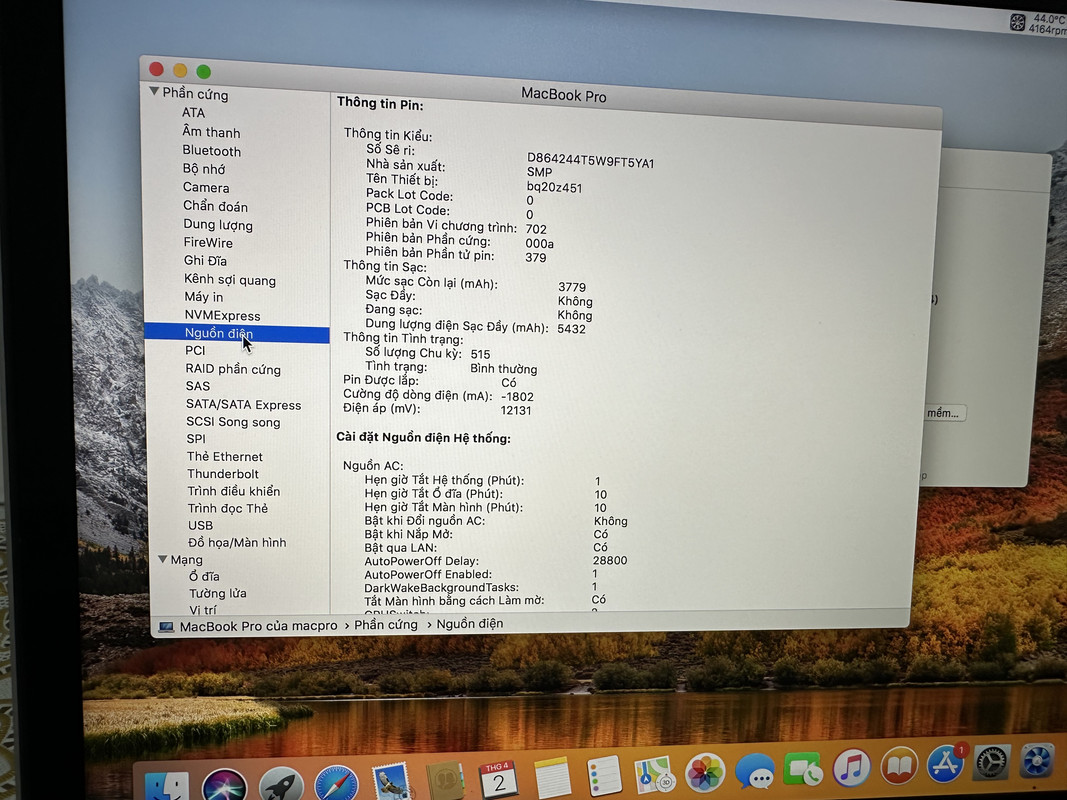Collapse the Mạng network section
Image resolution: width=1067 pixels, height=800 pixels.
pos(163,559)
